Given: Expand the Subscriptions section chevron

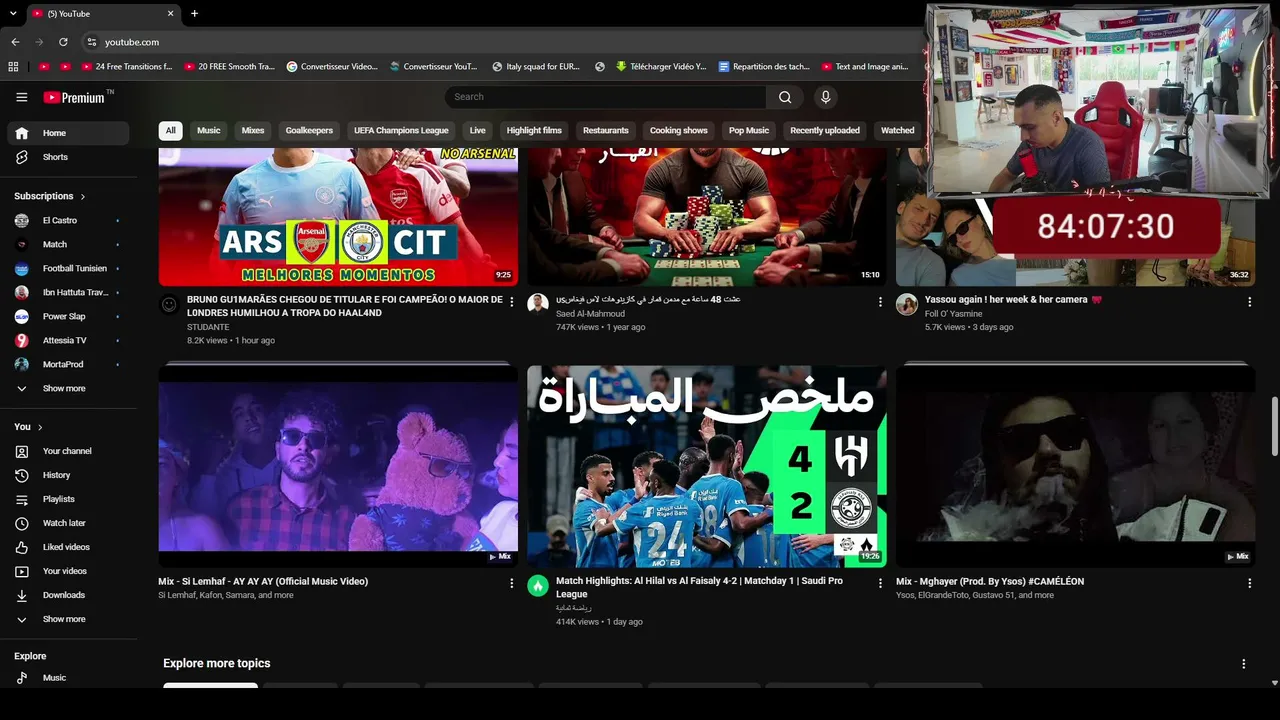Looking at the screenshot, I should click(83, 197).
